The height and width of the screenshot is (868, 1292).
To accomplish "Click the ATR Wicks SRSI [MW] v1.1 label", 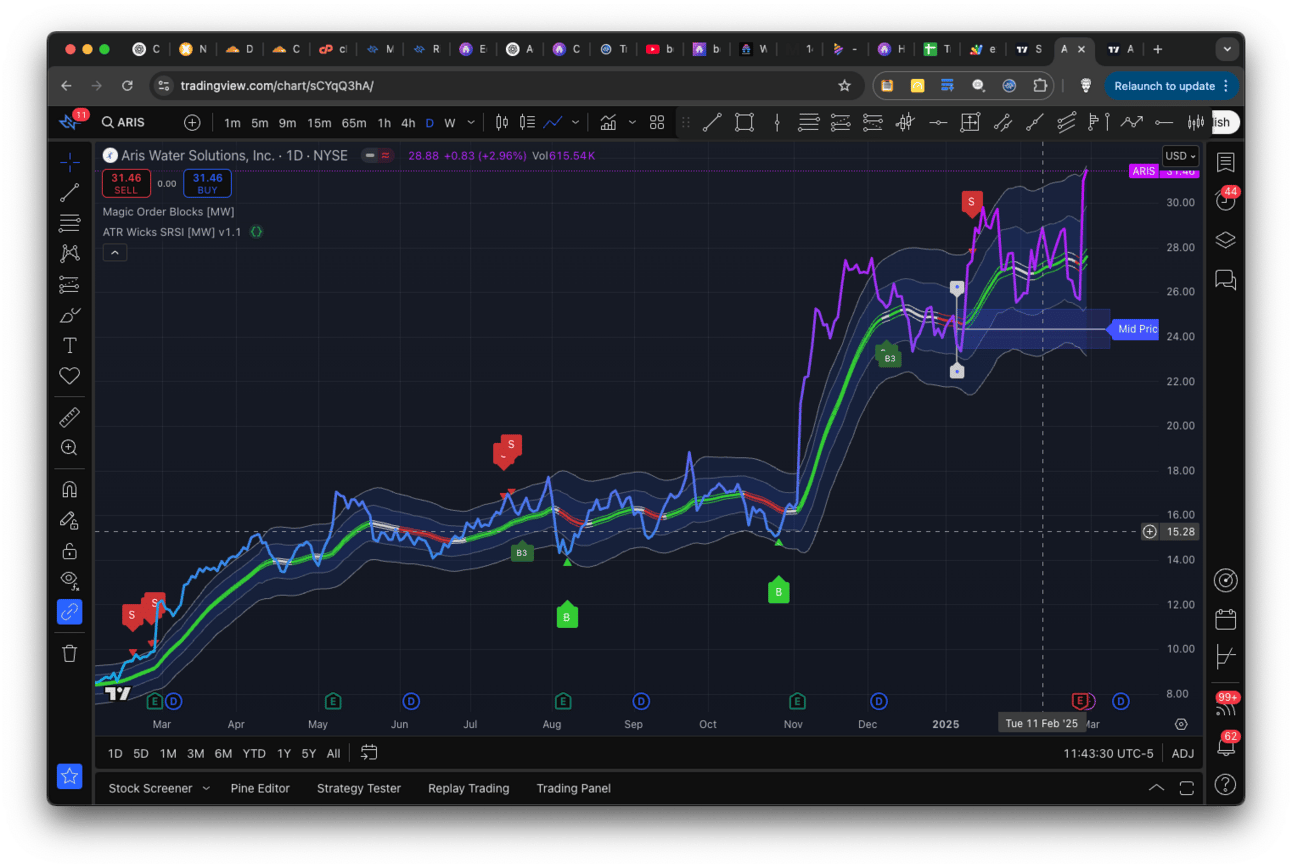I will (x=172, y=232).
